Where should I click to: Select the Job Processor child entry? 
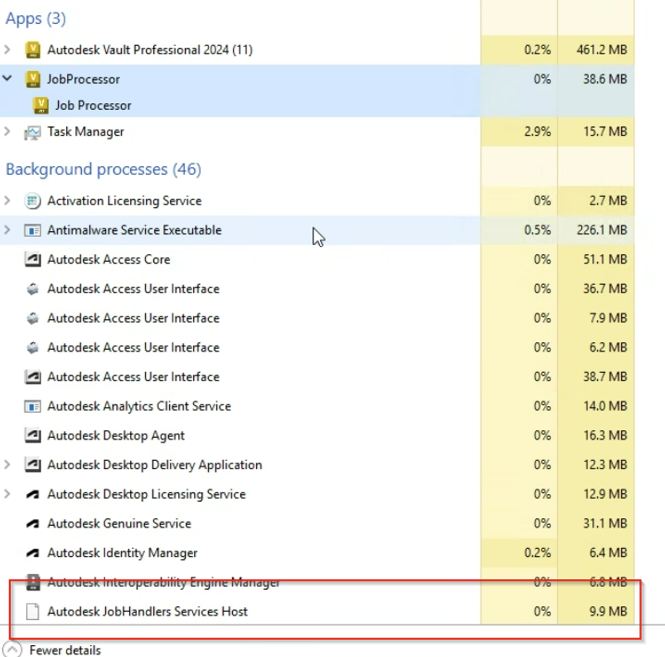[x=317, y=105]
